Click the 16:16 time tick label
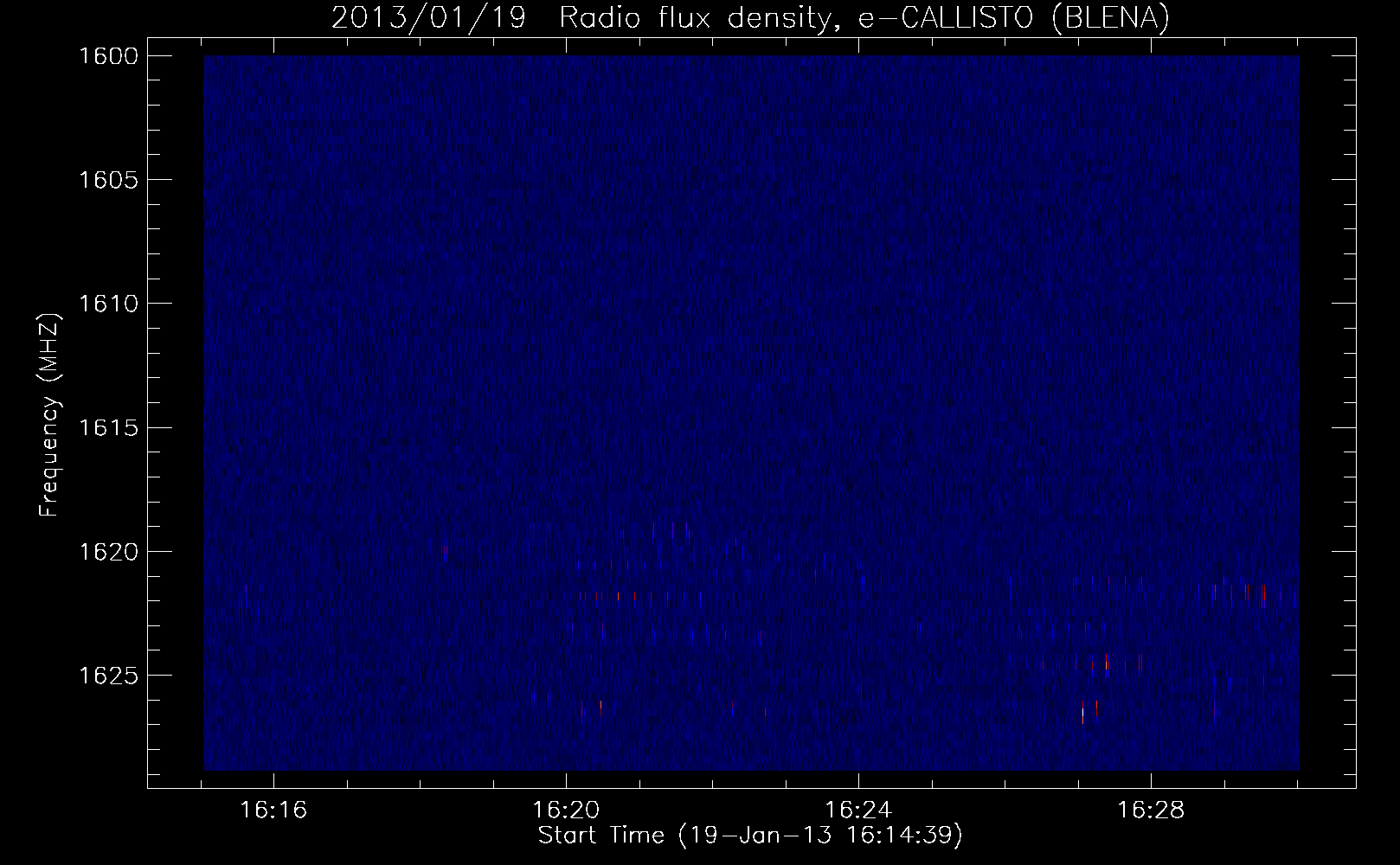 click(273, 811)
